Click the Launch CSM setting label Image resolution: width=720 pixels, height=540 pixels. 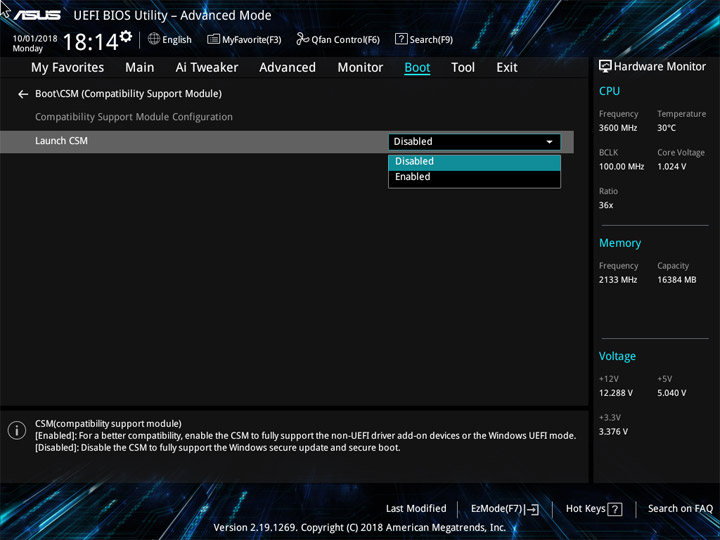coord(61,141)
